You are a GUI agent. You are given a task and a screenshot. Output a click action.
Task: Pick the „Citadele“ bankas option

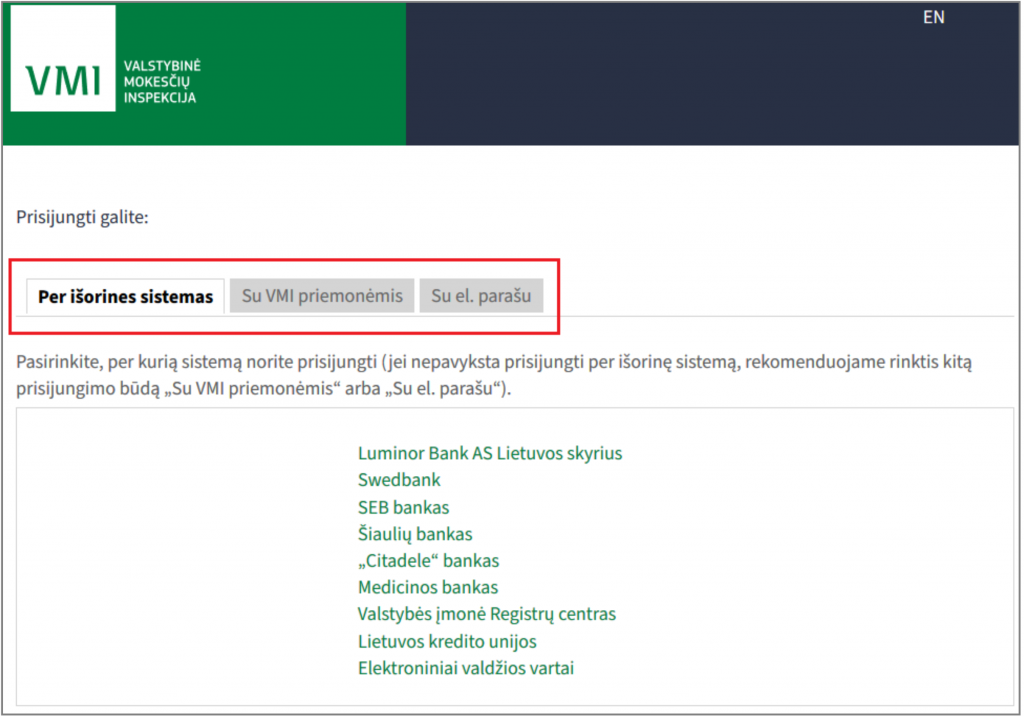point(428,561)
